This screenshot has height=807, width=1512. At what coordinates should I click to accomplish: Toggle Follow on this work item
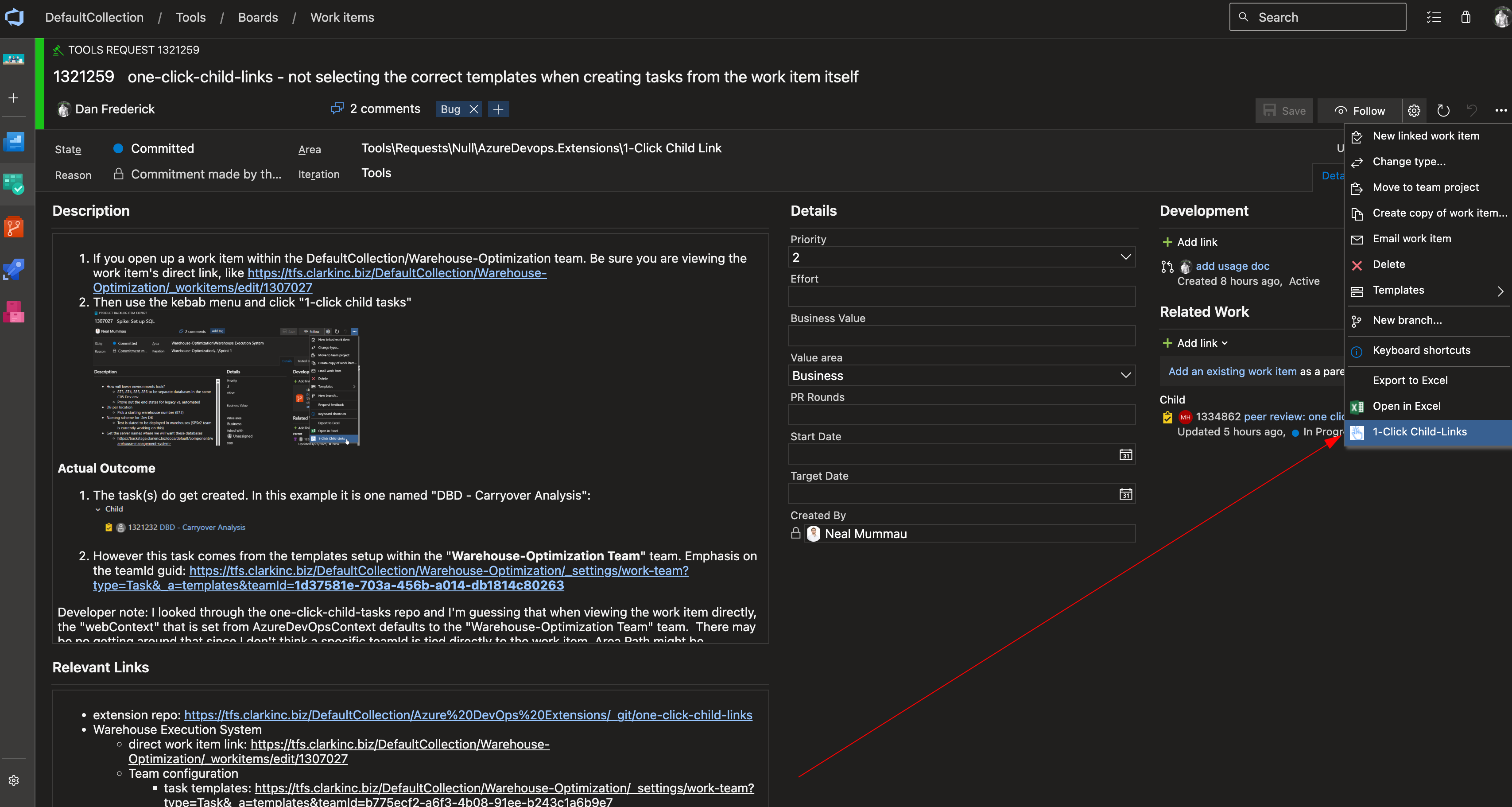coord(1359,110)
